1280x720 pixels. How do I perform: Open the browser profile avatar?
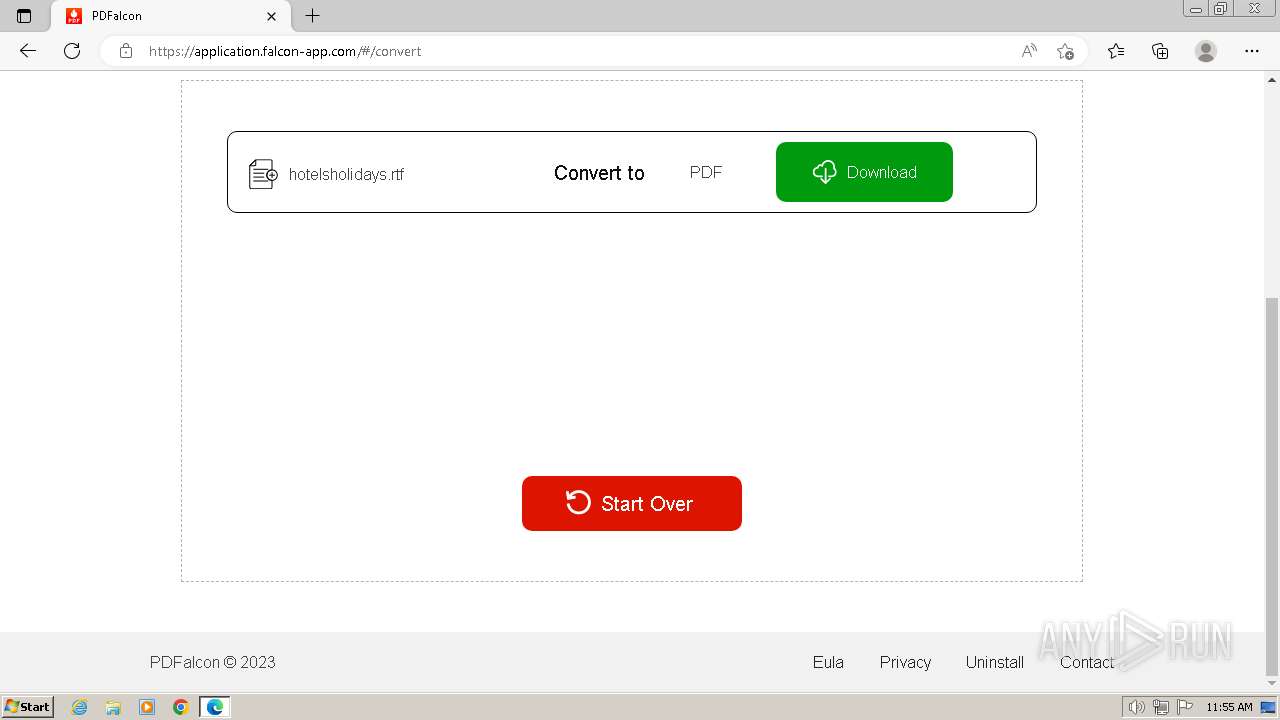1206,51
